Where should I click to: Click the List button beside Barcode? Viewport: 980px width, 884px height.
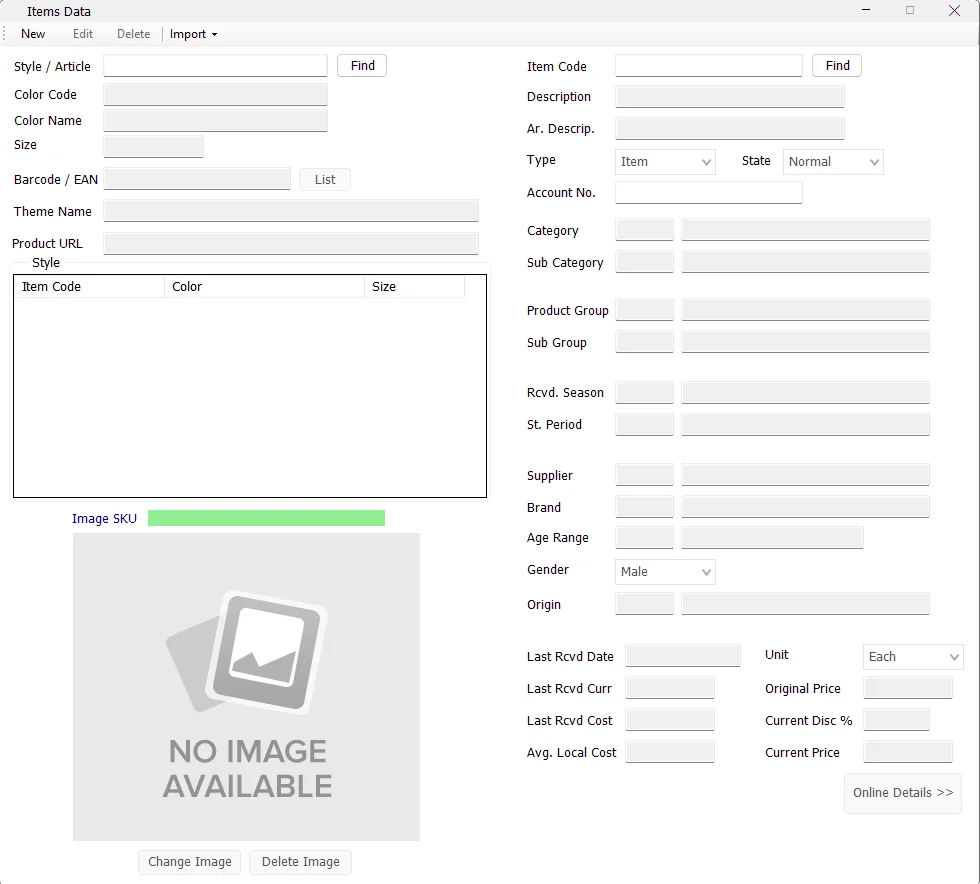click(324, 179)
